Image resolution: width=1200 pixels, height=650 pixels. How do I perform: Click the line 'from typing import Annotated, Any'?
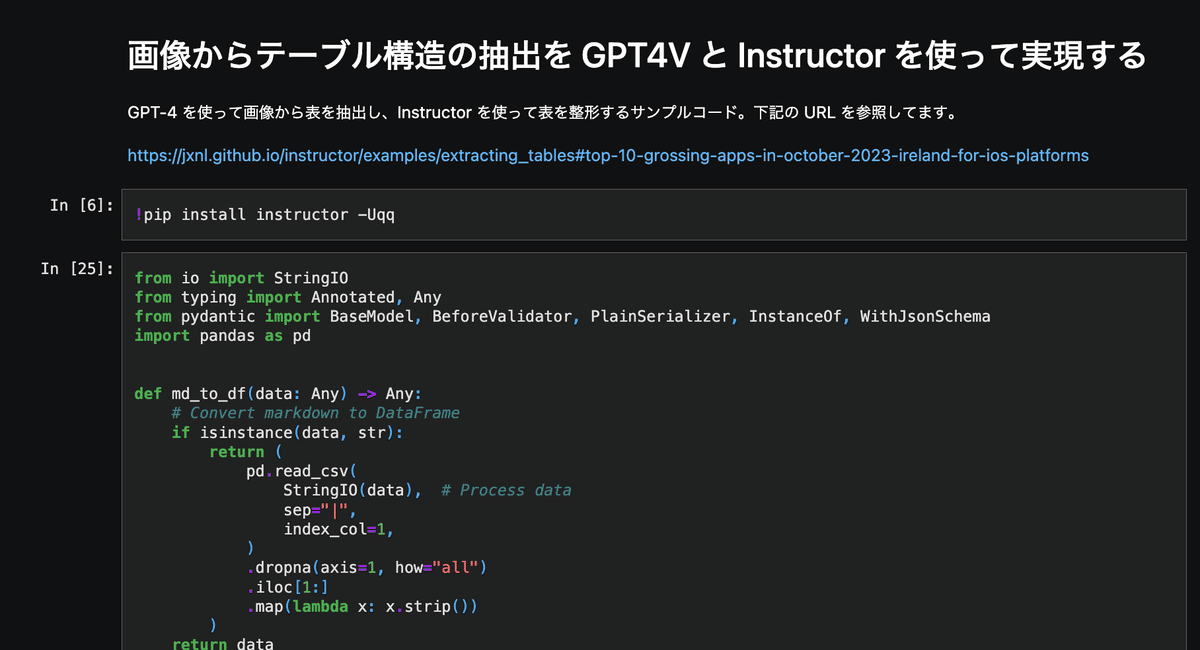(x=288, y=297)
